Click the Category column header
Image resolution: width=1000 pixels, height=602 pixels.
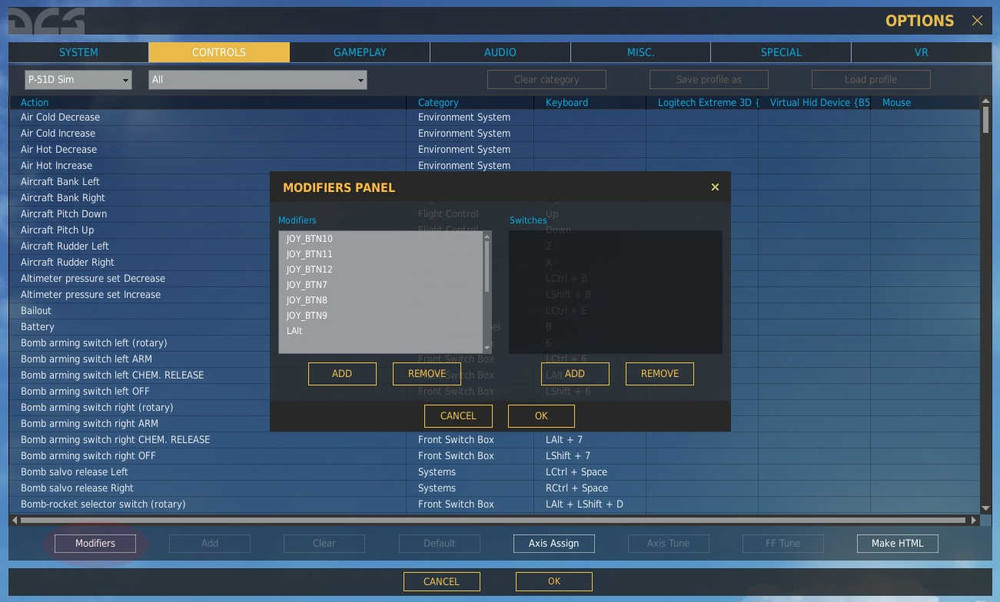[470, 103]
